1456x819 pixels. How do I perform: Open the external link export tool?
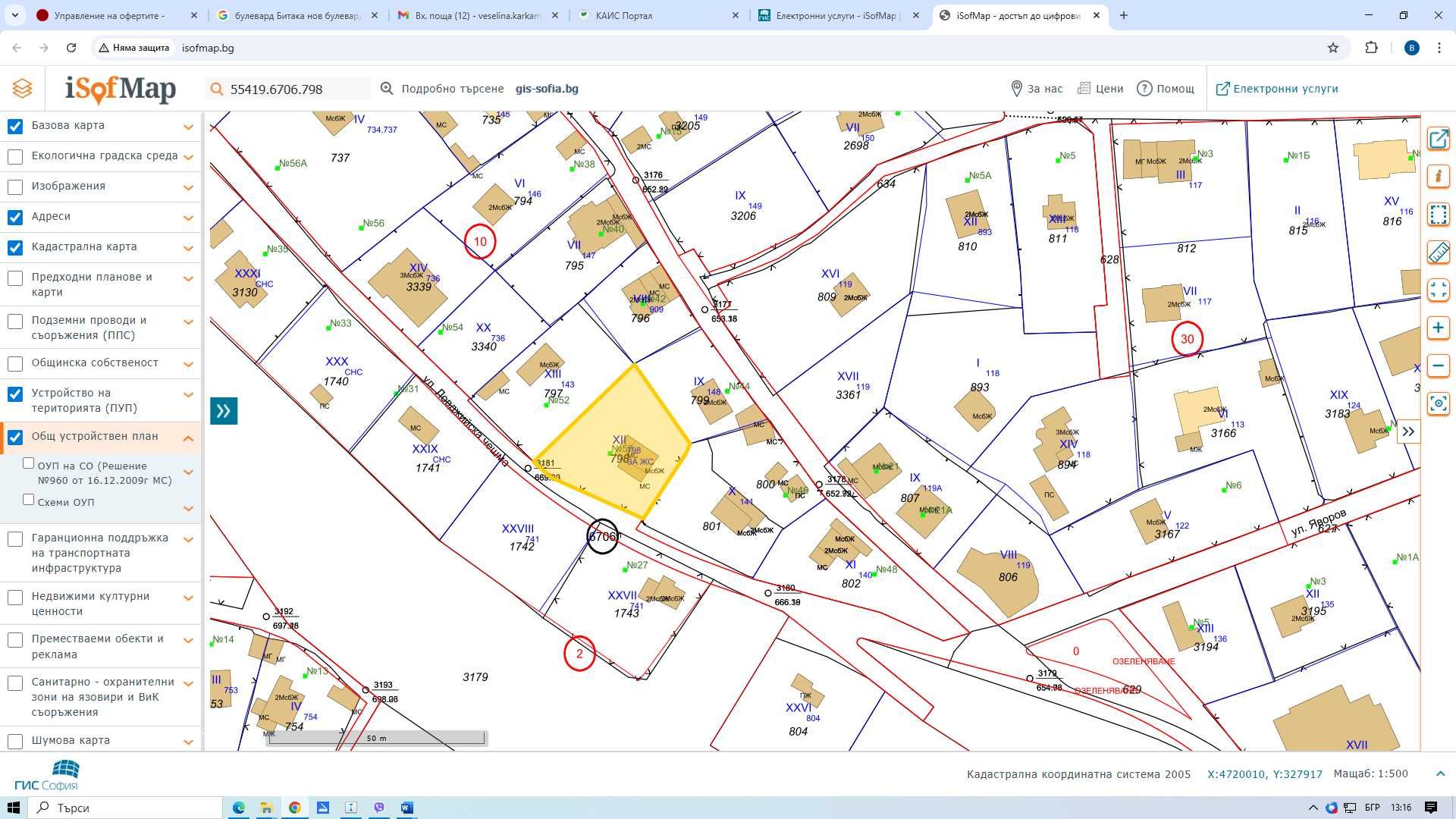1439,139
